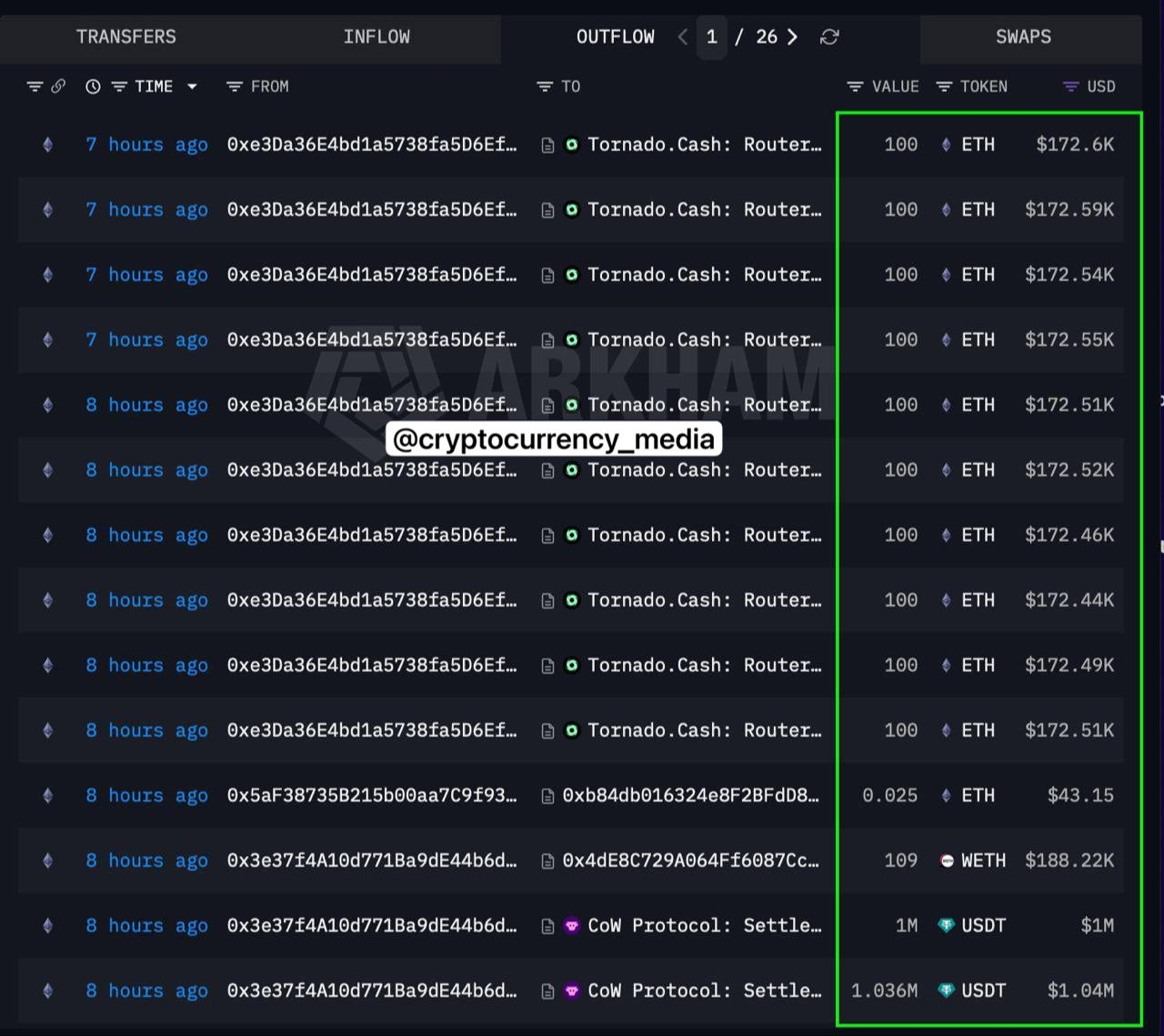
Task: Click the $188.22K USD value
Action: point(1069,860)
